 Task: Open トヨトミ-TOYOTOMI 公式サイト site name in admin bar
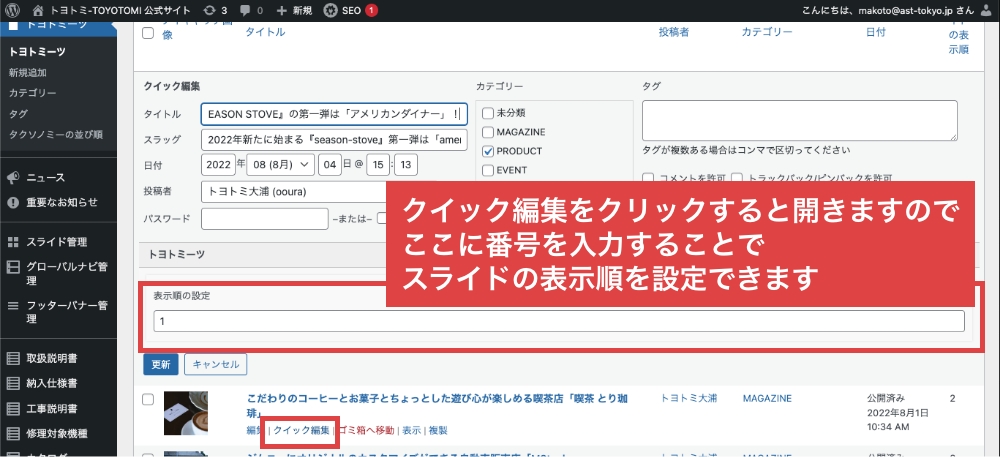(122, 10)
